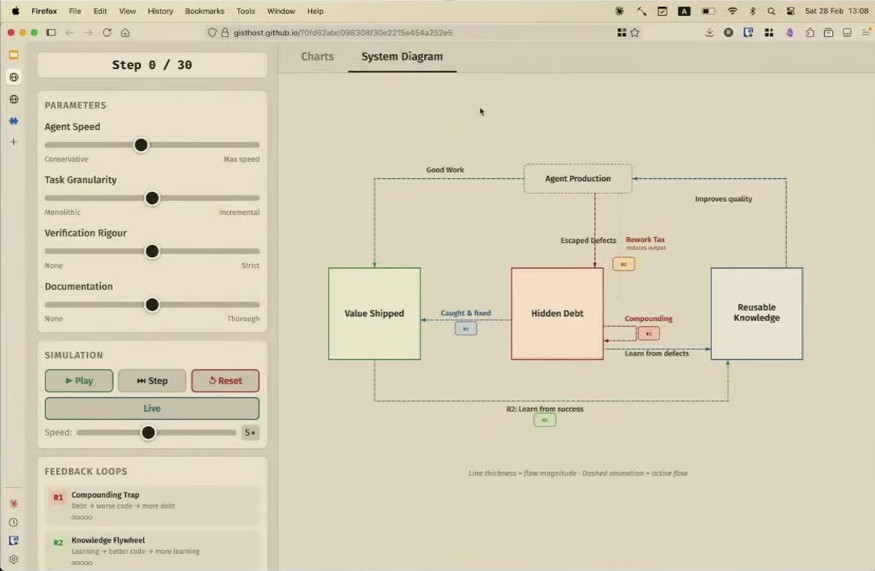The height and width of the screenshot is (571, 875).
Task: Open the Edit menu
Action: pos(100,11)
